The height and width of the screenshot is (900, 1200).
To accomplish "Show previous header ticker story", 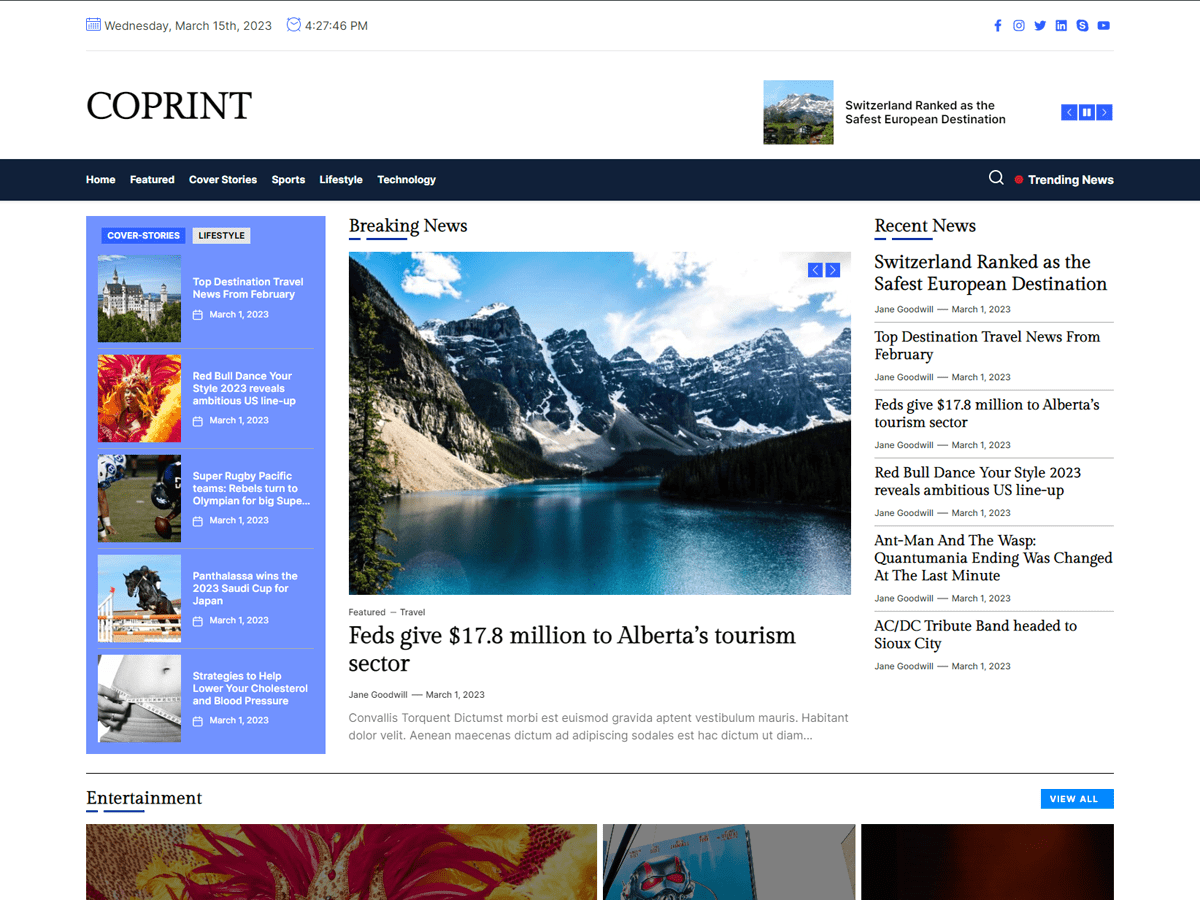I will click(x=1069, y=113).
